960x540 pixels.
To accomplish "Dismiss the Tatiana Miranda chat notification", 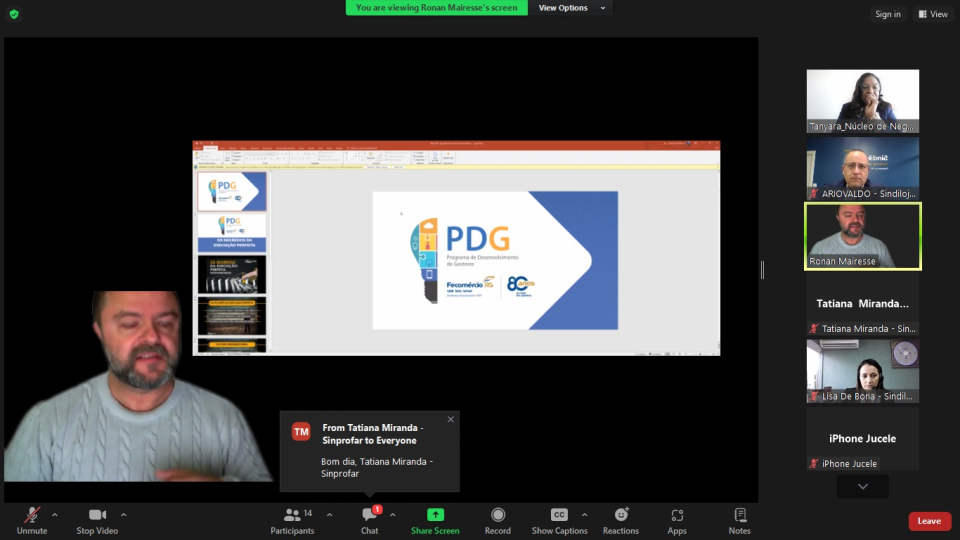I will 450,419.
